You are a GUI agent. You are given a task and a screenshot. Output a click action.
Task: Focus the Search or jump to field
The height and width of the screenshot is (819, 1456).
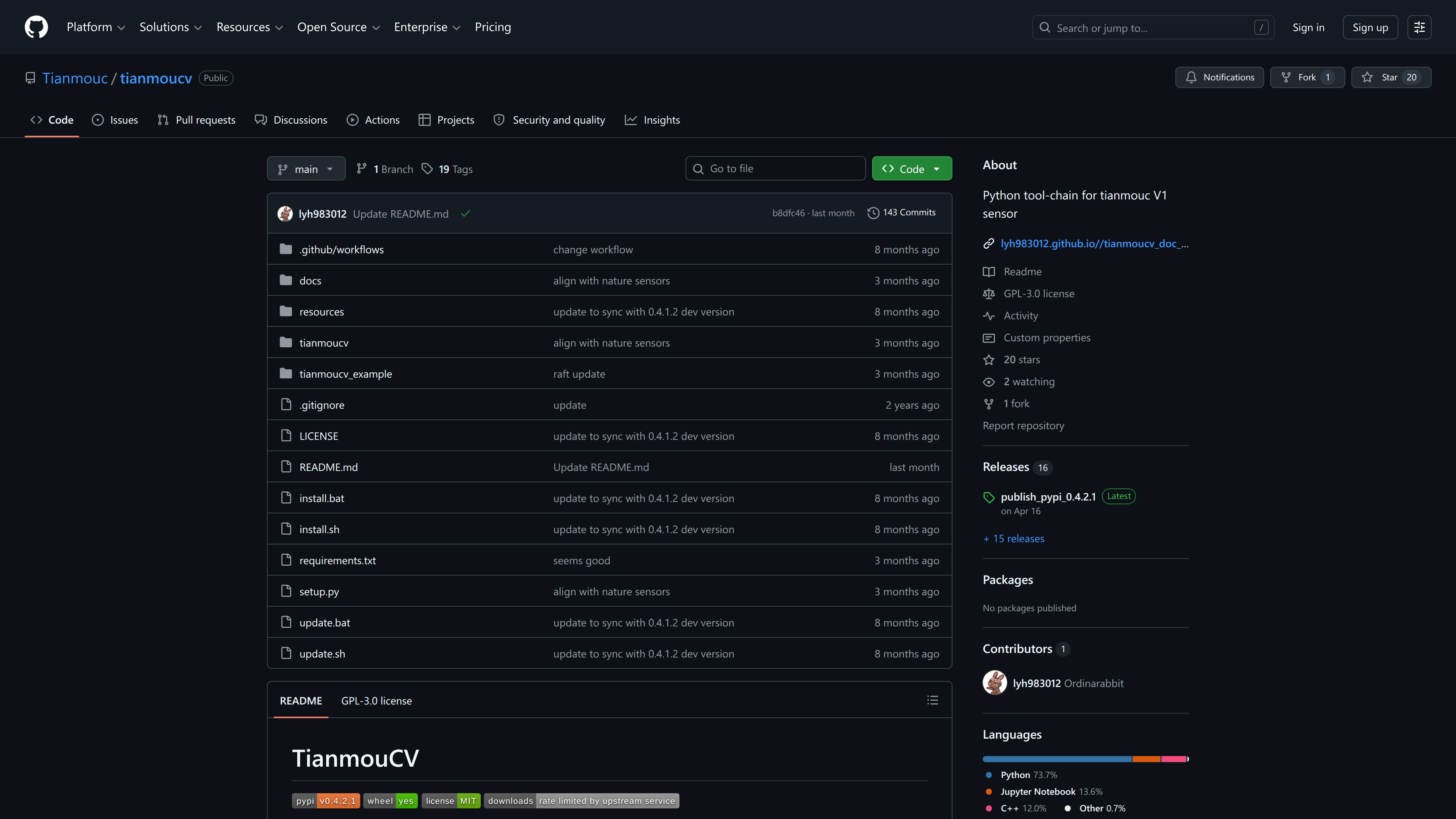[x=1153, y=27]
